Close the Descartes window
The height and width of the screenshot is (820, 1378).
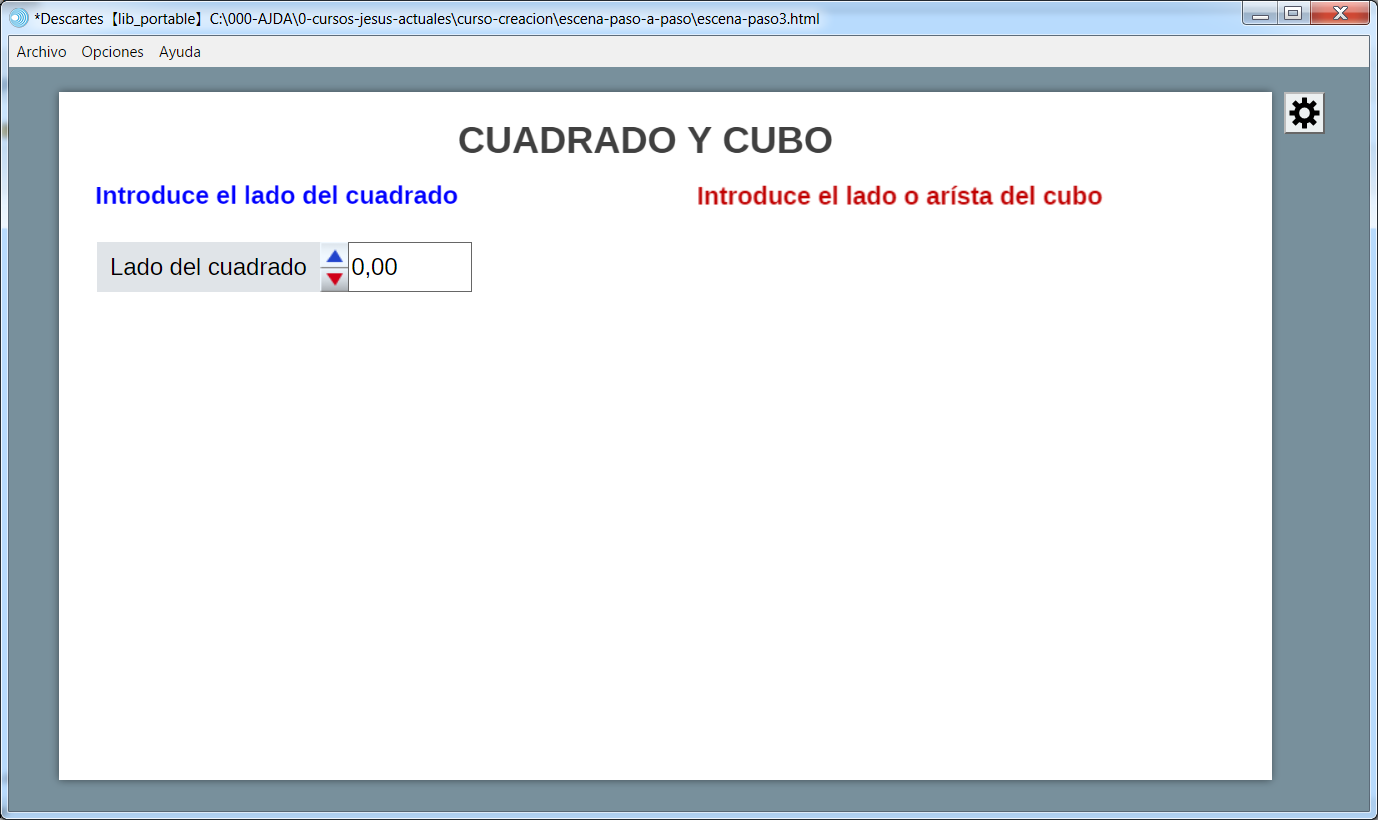pos(1339,14)
